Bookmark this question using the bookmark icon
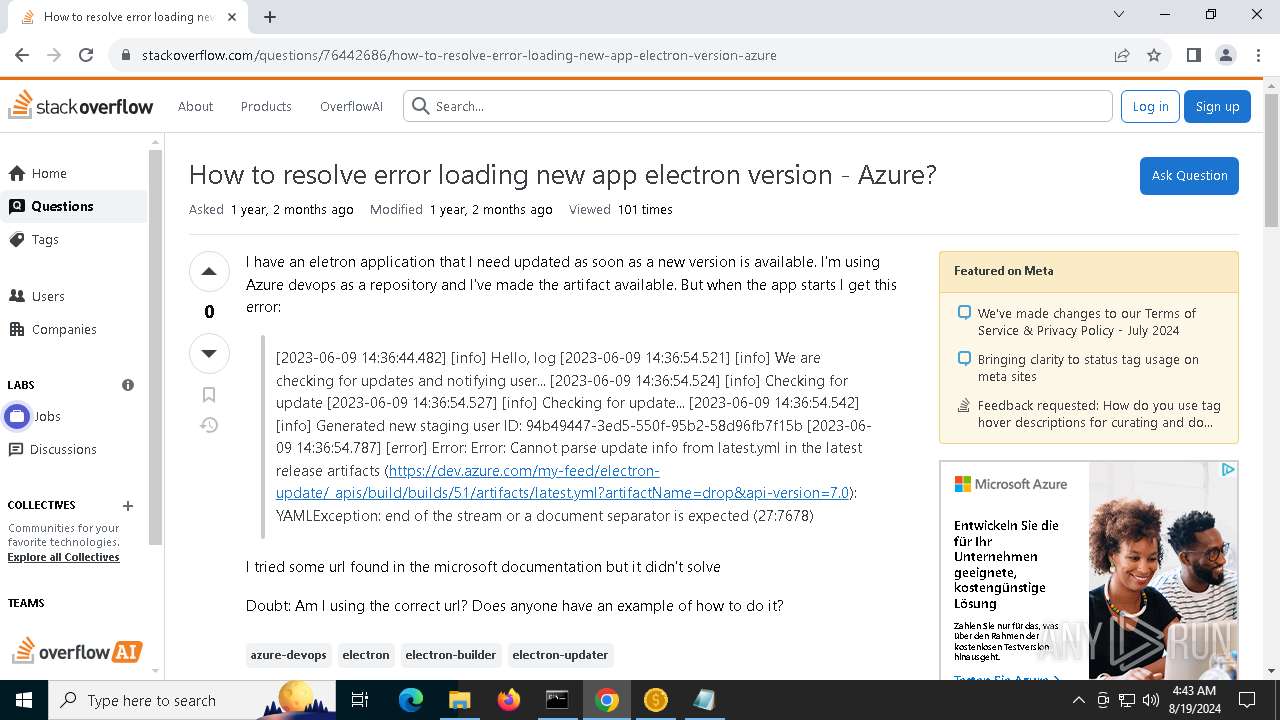Screen dimensions: 1280x720 (x=209, y=395)
